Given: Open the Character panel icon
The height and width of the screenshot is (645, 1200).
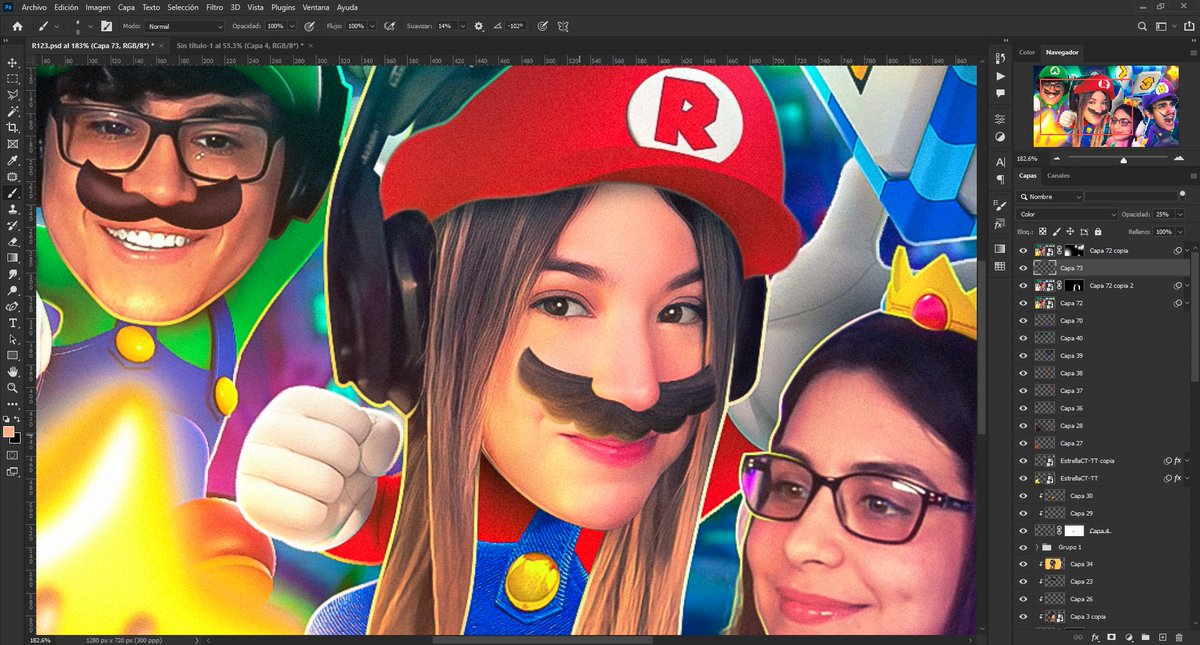Looking at the screenshot, I should (1000, 162).
